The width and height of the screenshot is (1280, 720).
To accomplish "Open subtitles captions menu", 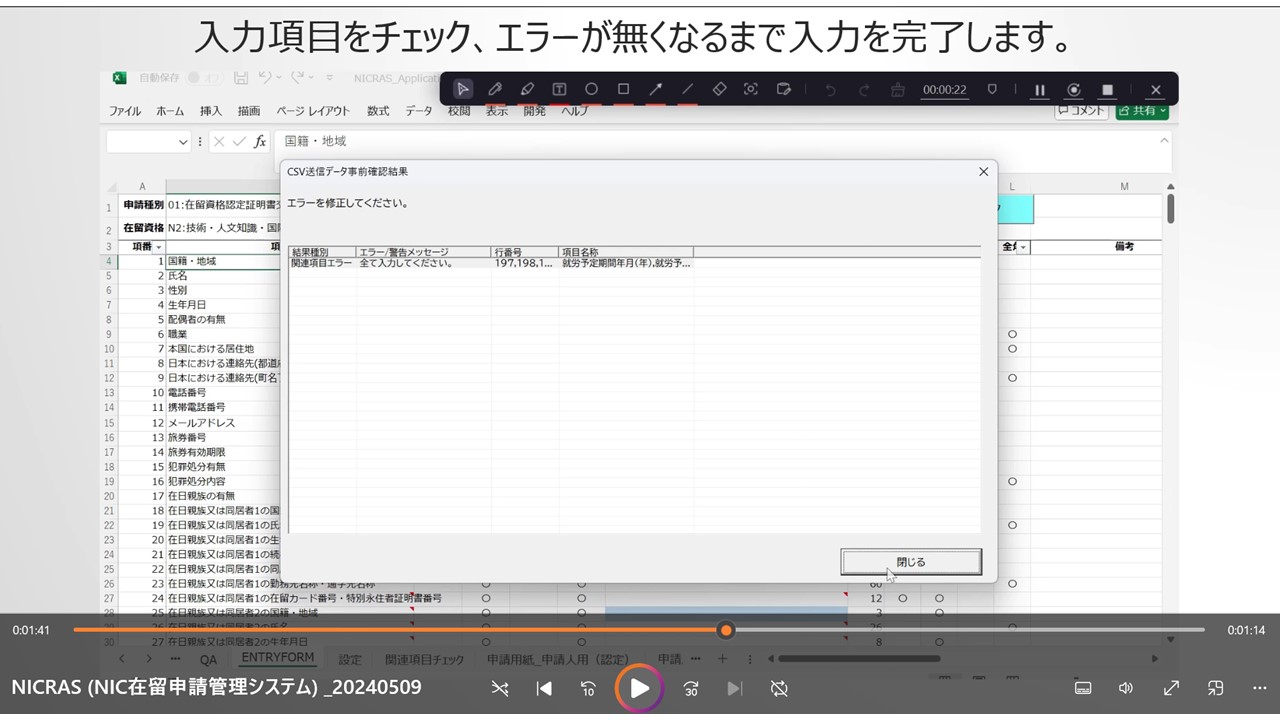I will click(x=1082, y=688).
